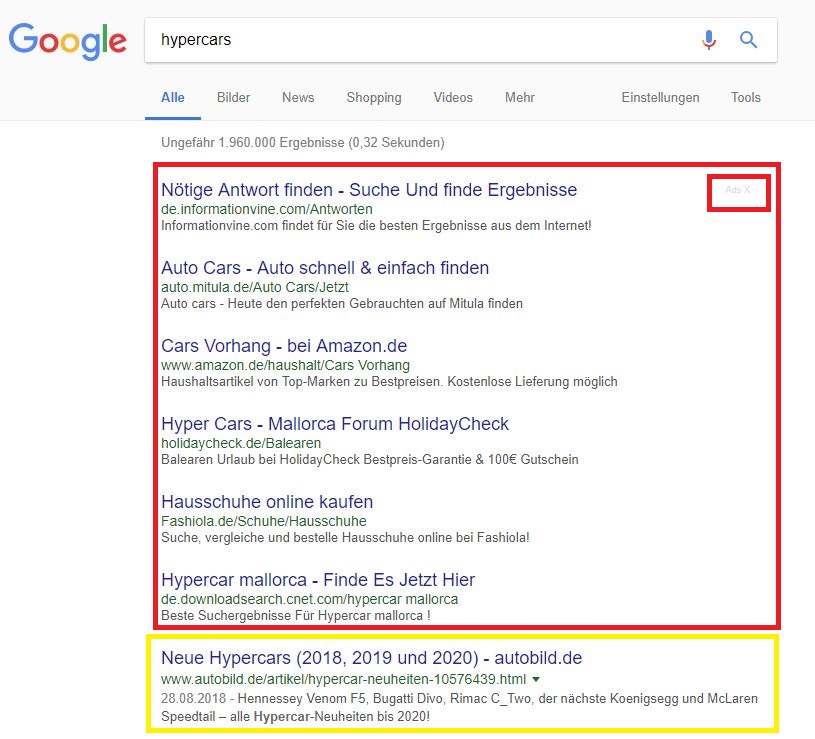Select the Alle tab

point(173,98)
